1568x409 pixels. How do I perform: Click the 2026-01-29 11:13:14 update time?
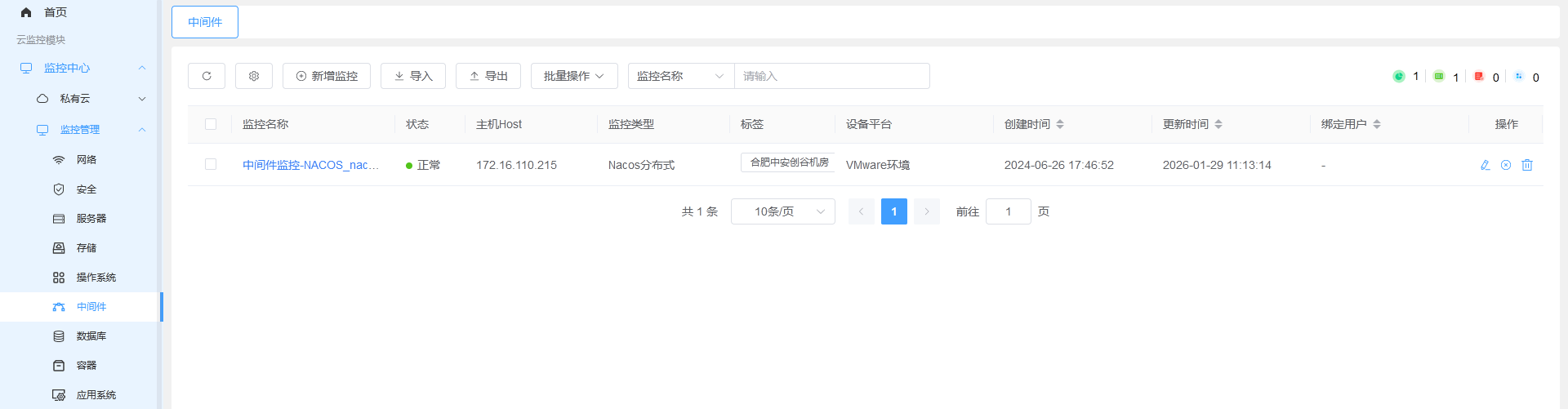1217,165
